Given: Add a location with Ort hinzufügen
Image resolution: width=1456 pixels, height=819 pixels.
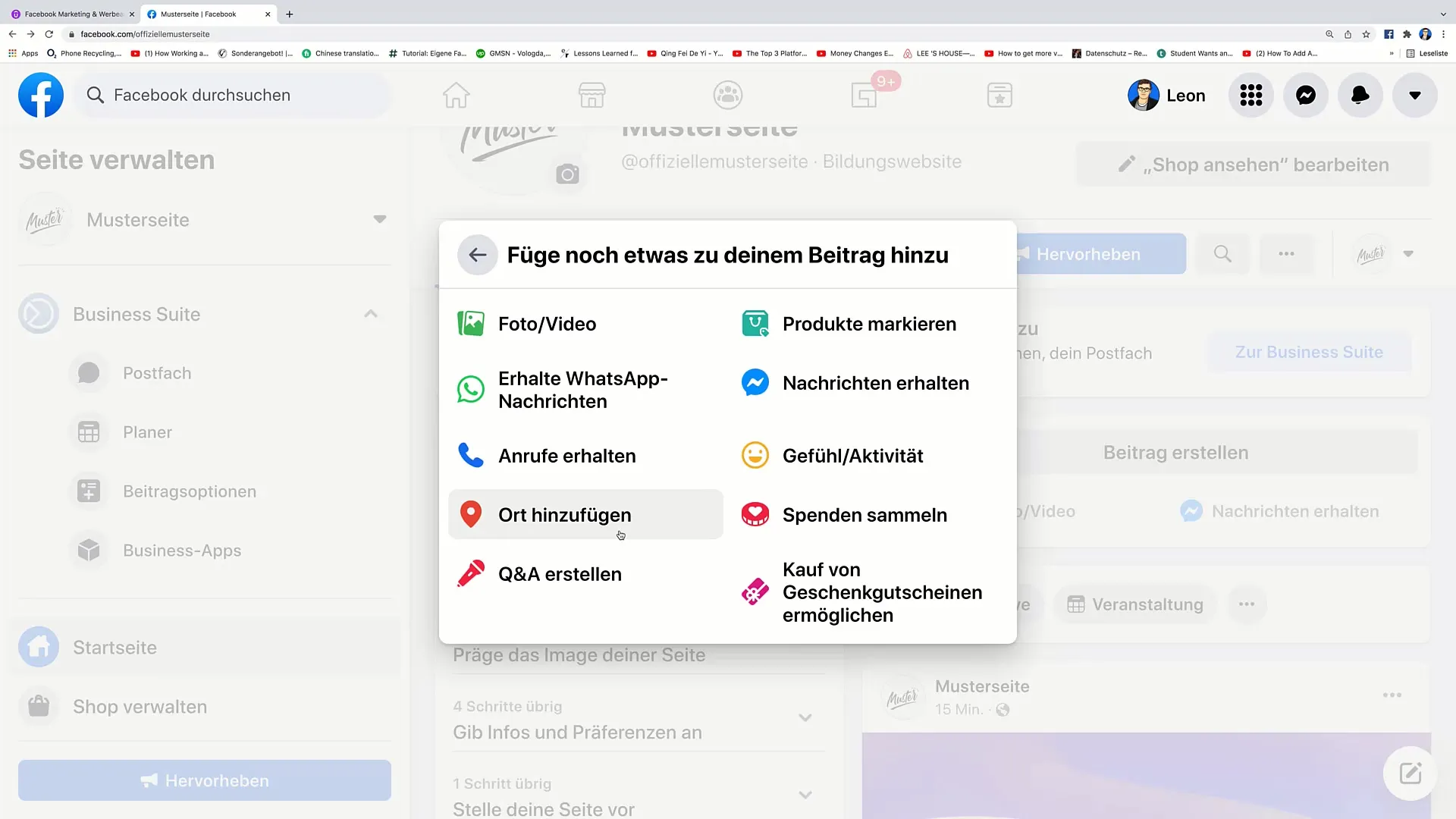Looking at the screenshot, I should click(585, 515).
